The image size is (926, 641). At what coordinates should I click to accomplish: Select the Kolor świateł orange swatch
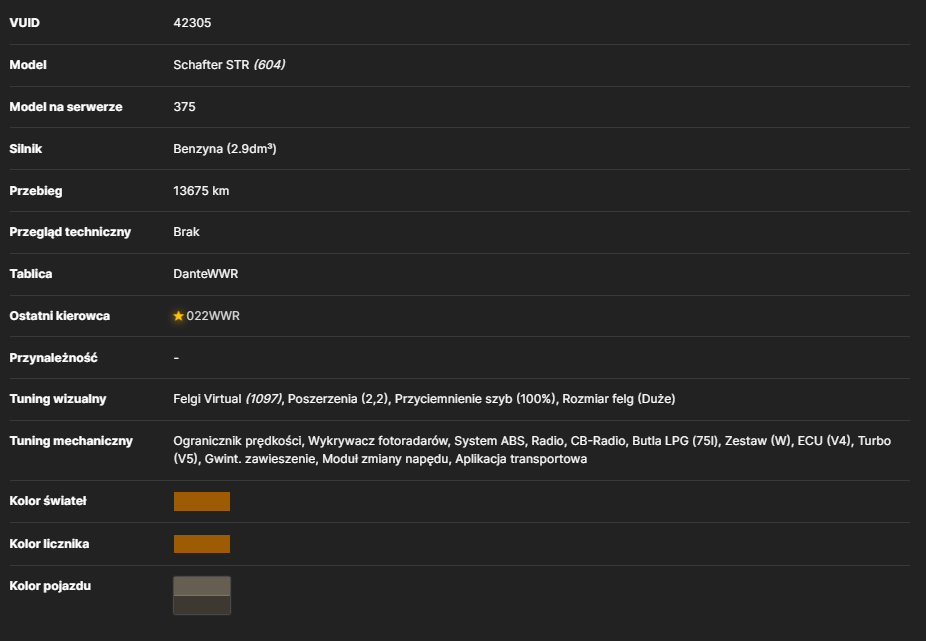(202, 501)
